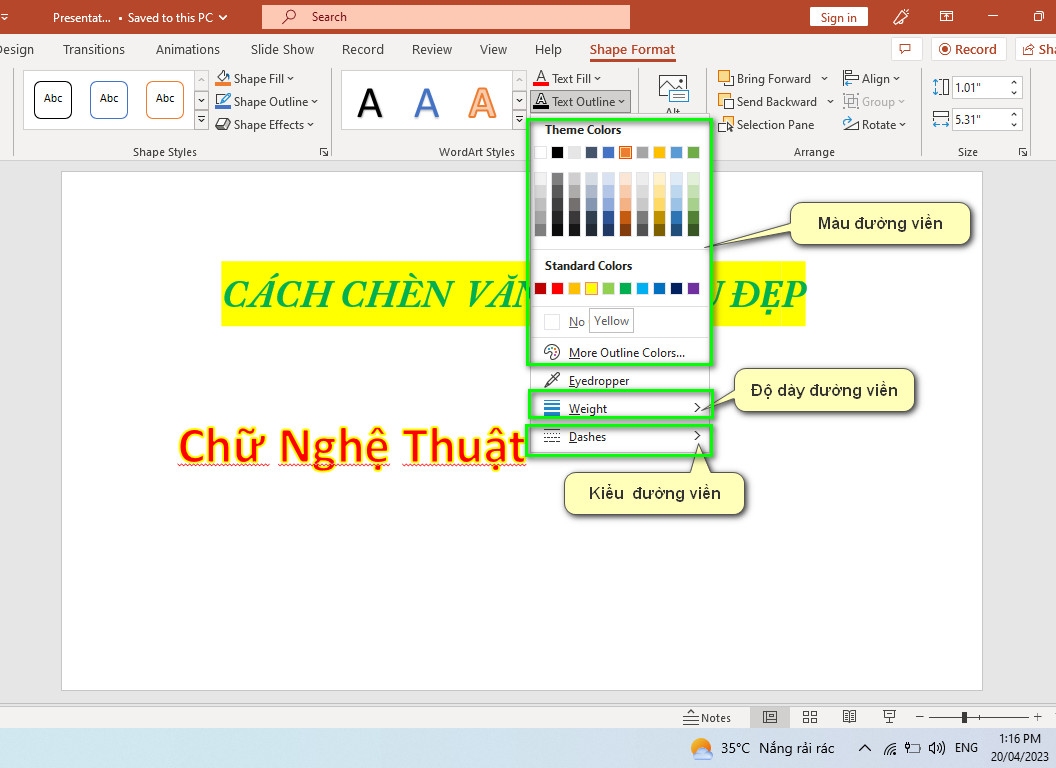Click the red Record button
This screenshot has width=1056, height=768.
(968, 49)
